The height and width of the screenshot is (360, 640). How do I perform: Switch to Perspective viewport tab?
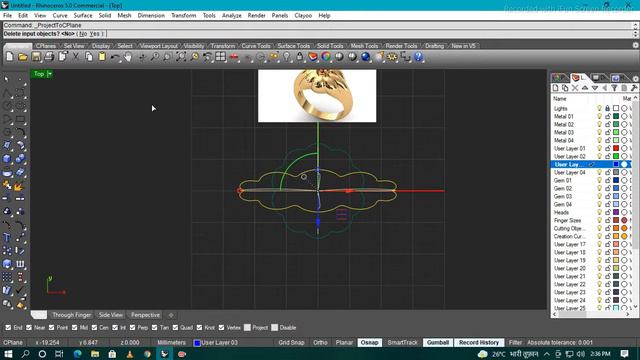coord(145,315)
